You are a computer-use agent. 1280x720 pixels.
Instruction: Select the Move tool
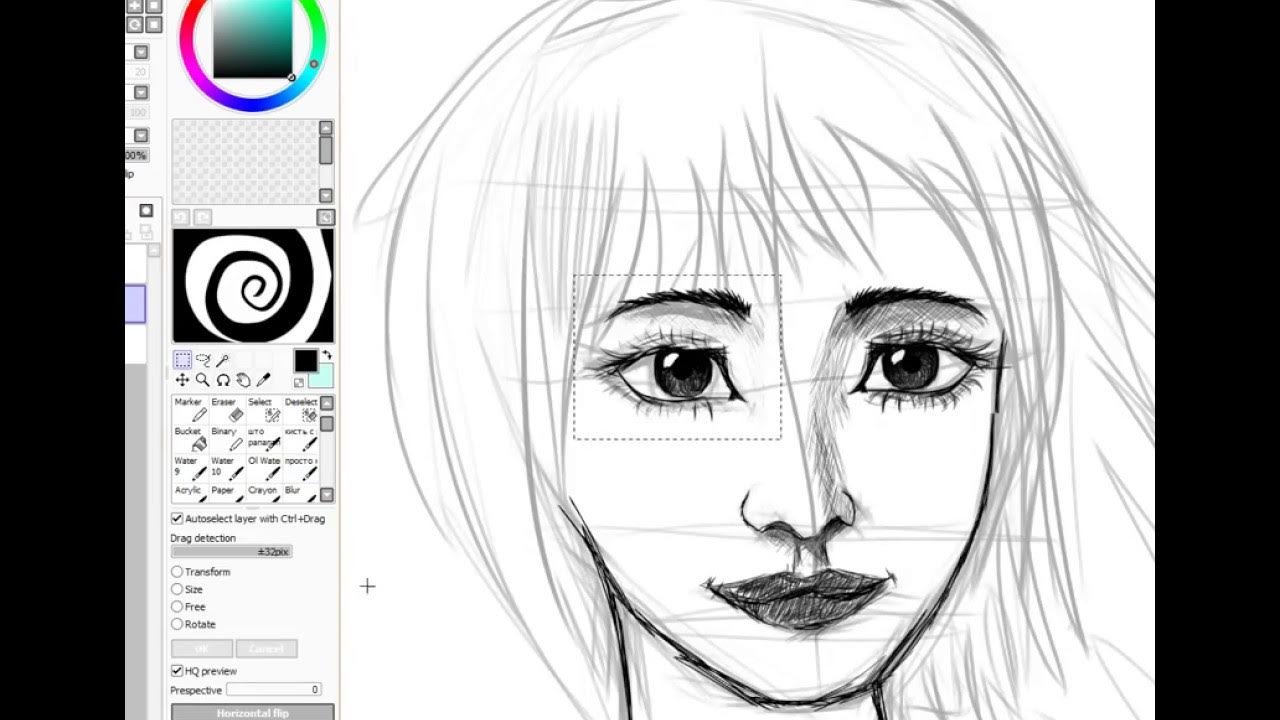pyautogui.click(x=182, y=380)
